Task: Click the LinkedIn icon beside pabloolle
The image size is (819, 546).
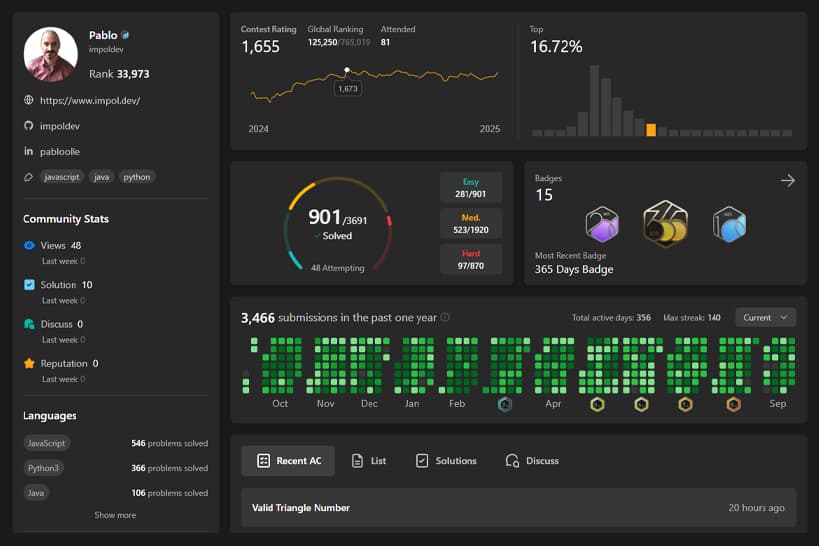Action: [x=29, y=151]
